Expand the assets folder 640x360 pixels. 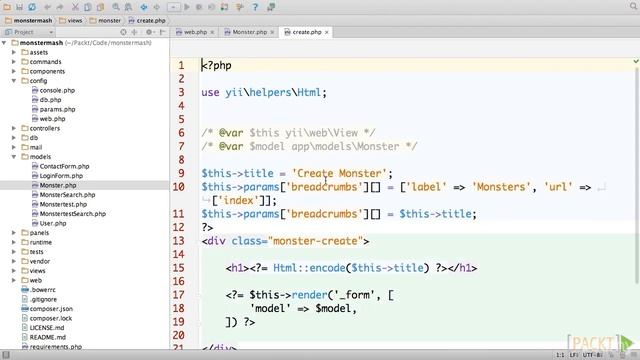tap(14, 52)
